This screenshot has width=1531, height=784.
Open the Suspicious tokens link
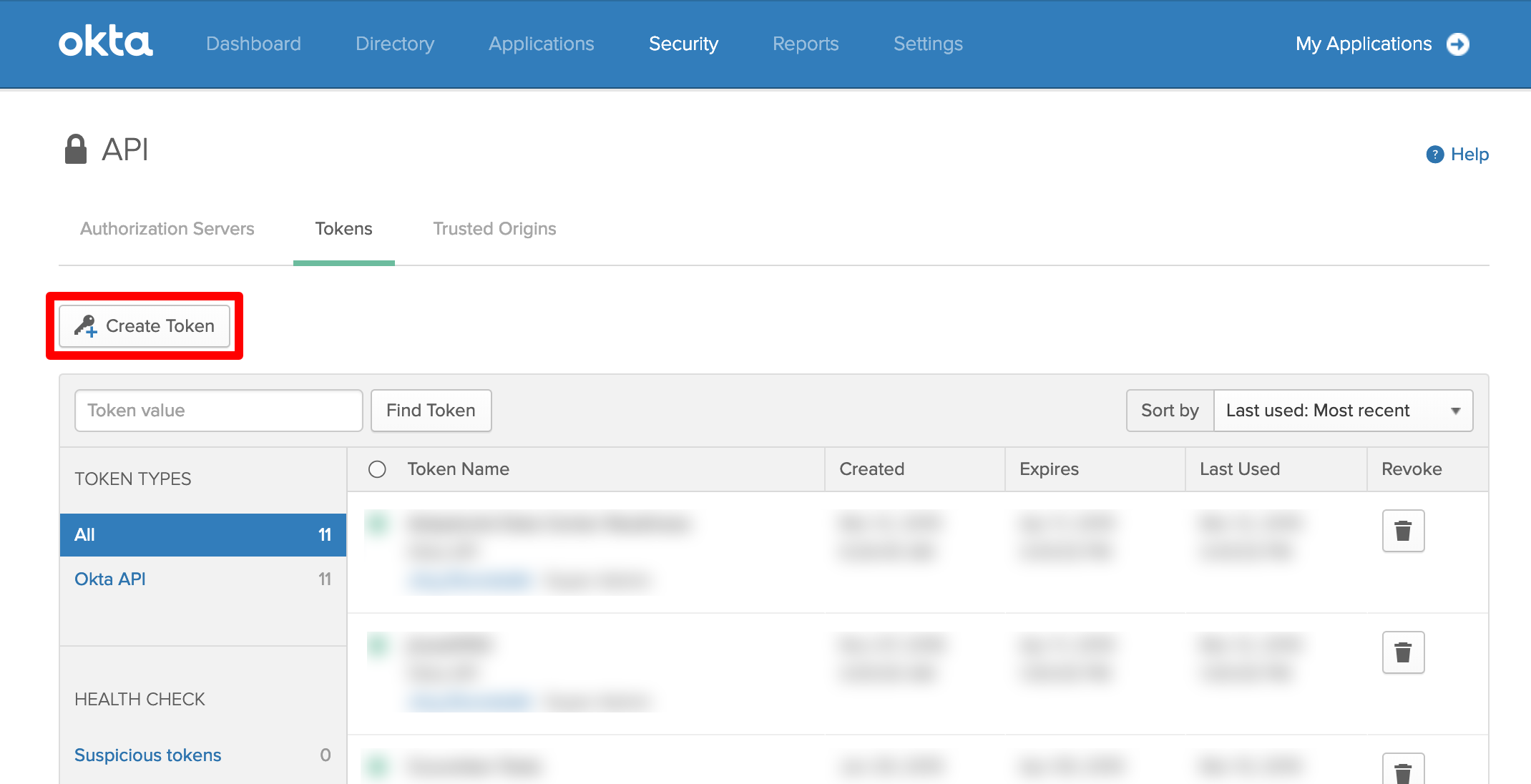point(147,755)
